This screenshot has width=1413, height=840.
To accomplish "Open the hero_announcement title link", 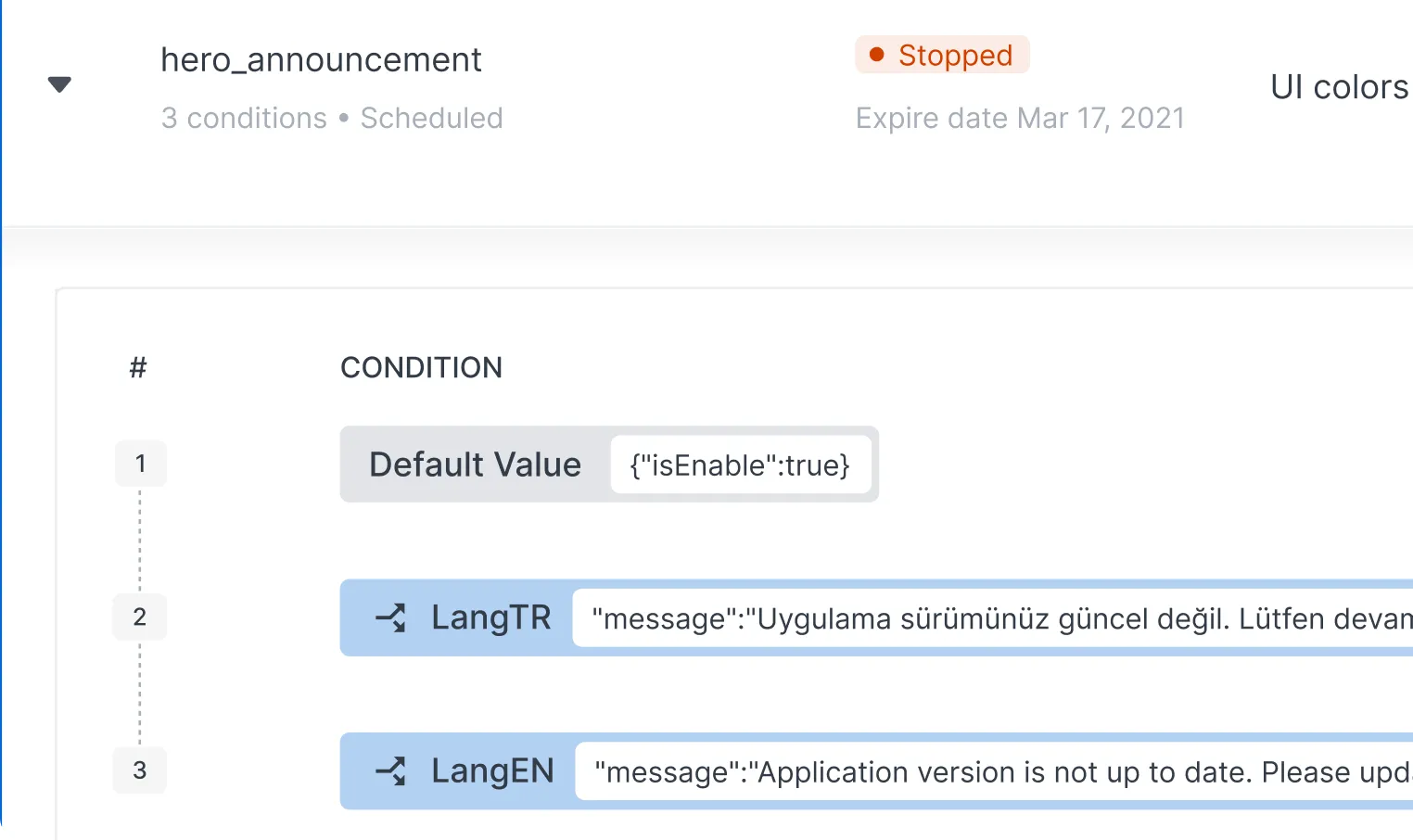I will 322,59.
